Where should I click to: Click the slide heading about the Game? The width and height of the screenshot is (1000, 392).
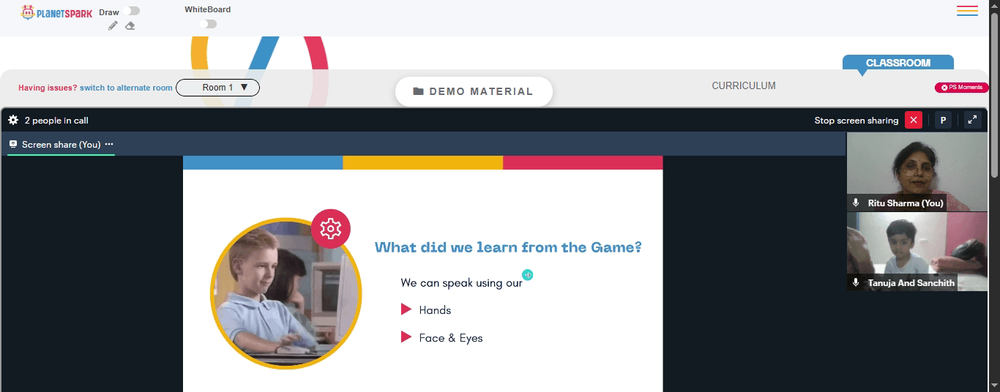point(508,247)
